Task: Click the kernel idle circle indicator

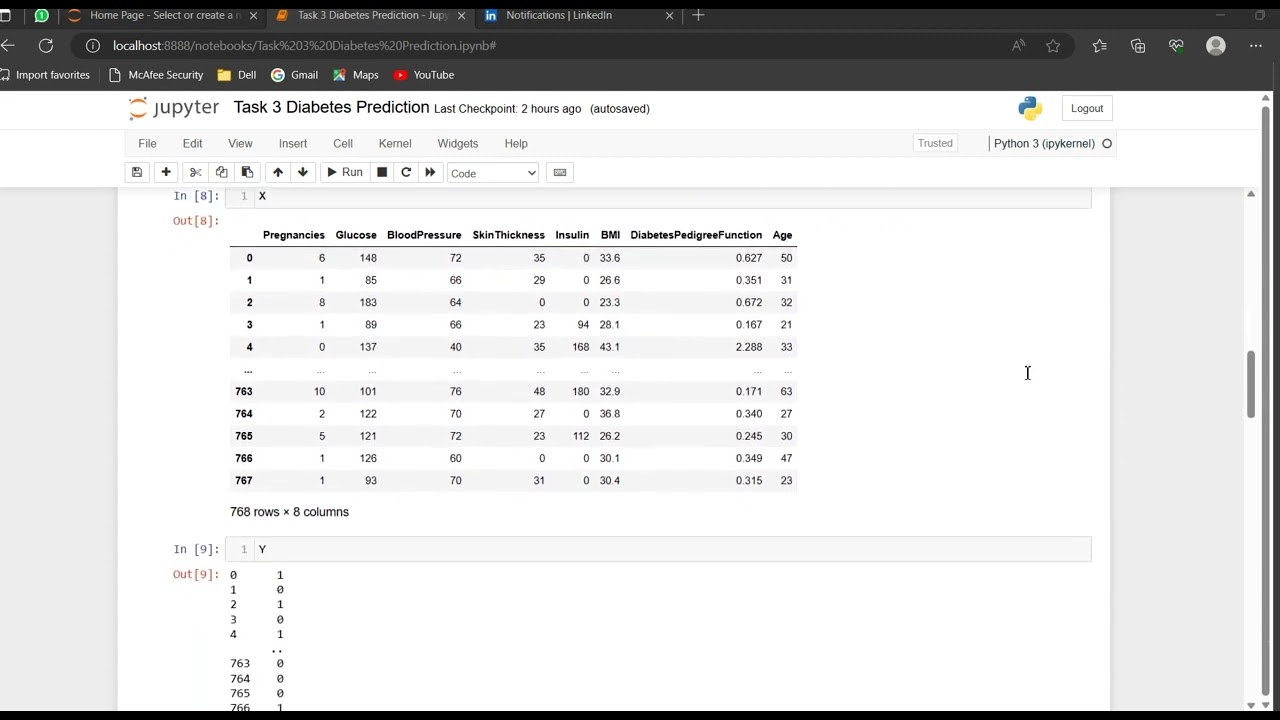Action: [1107, 143]
